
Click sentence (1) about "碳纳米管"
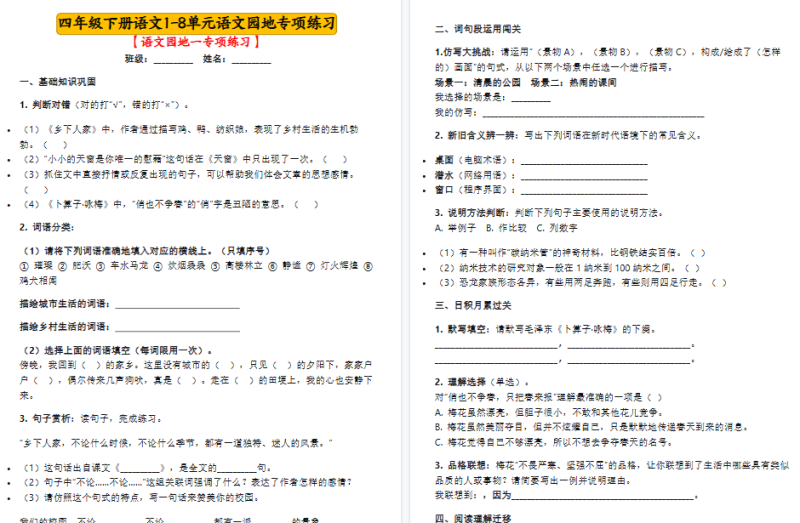click(572, 253)
